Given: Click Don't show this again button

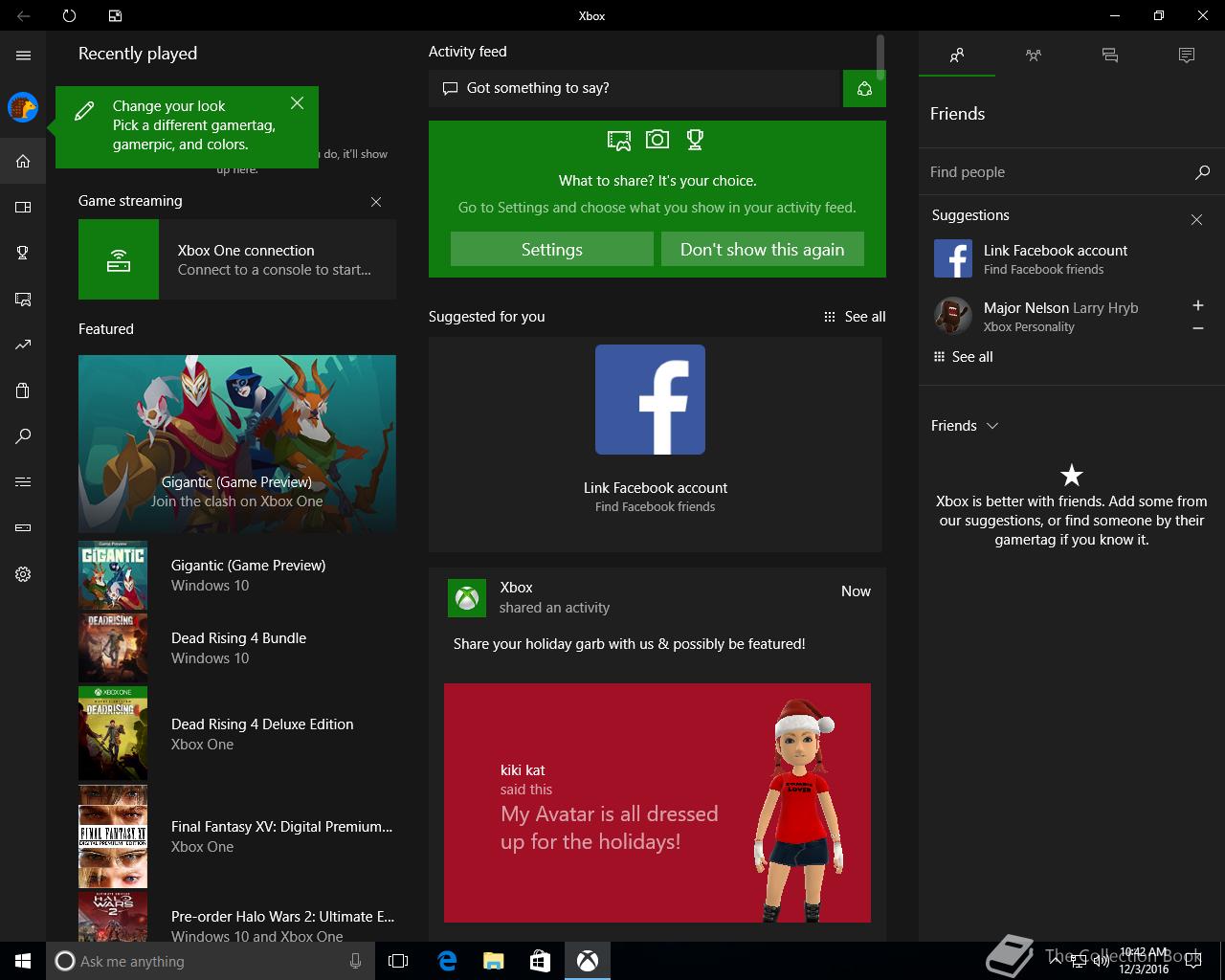Looking at the screenshot, I should (763, 249).
